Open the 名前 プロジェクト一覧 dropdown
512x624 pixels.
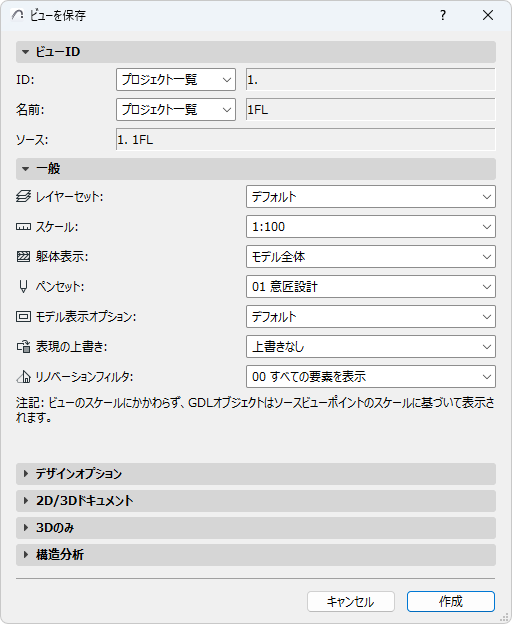click(x=176, y=109)
